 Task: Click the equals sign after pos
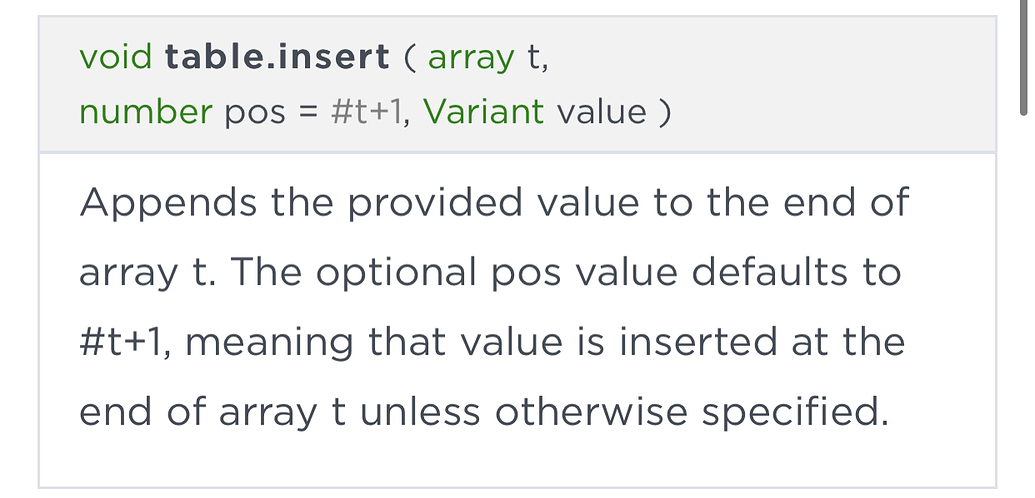tap(308, 112)
